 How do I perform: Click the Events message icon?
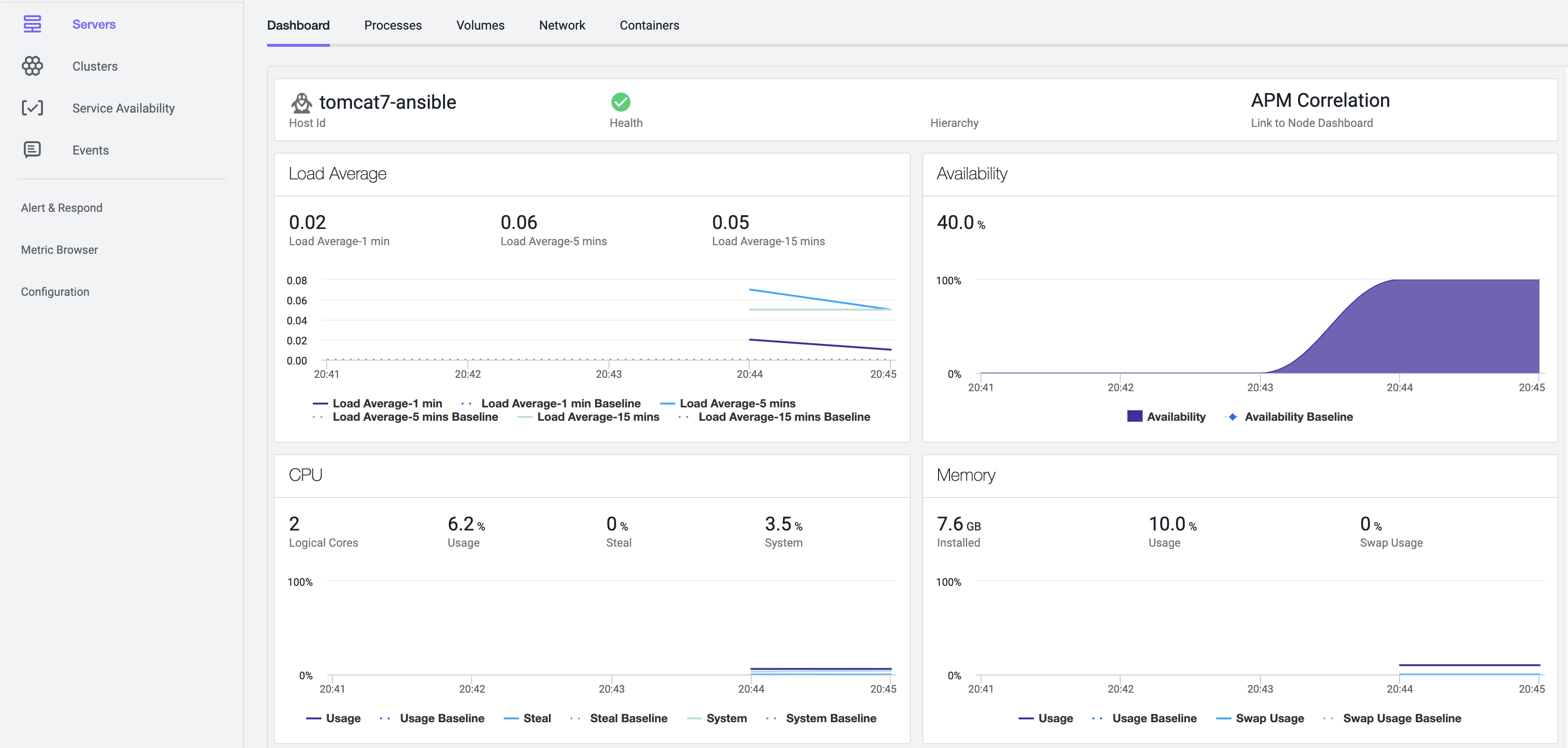tap(32, 150)
